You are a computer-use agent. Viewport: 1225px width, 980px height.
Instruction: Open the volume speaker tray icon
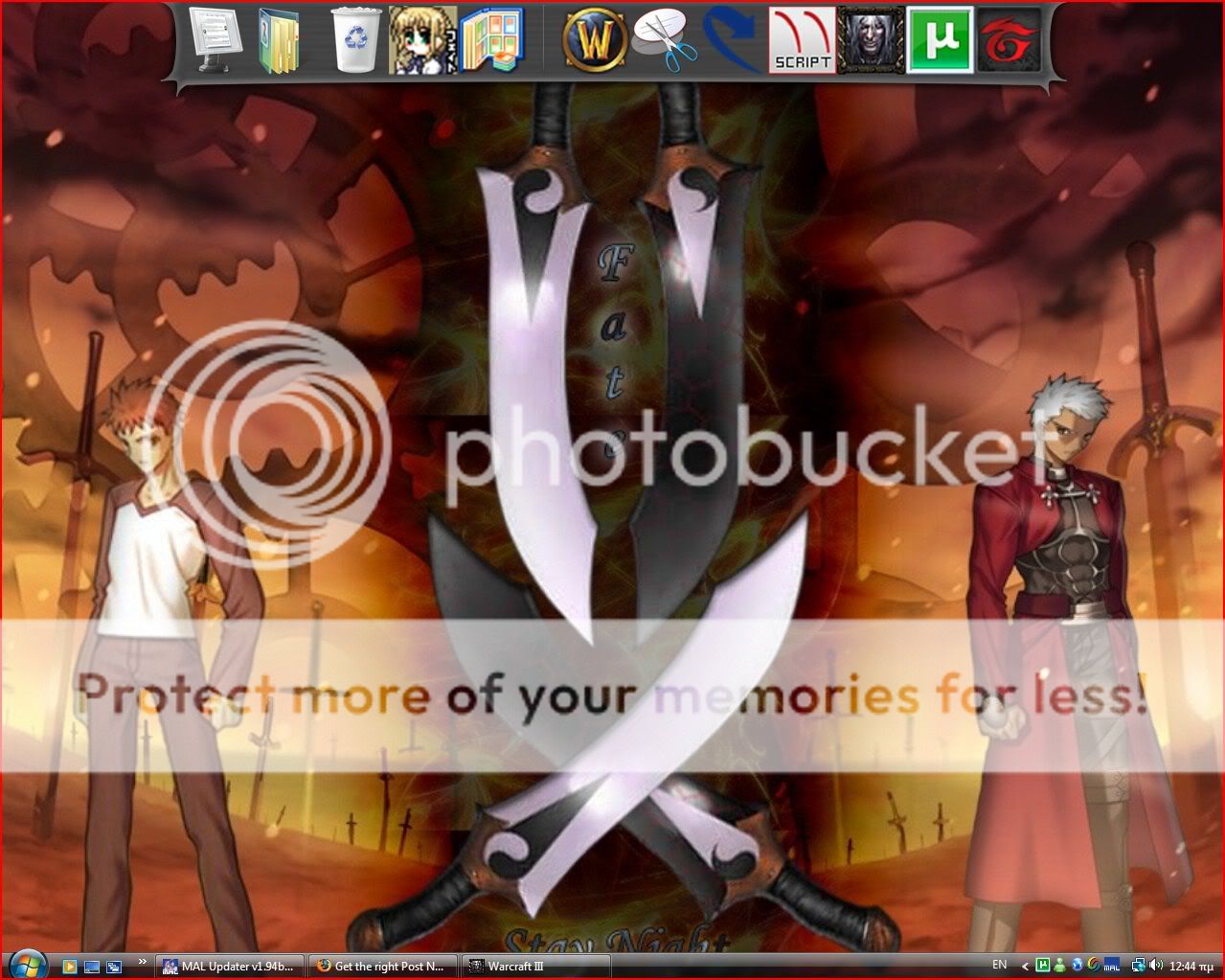click(x=1156, y=966)
